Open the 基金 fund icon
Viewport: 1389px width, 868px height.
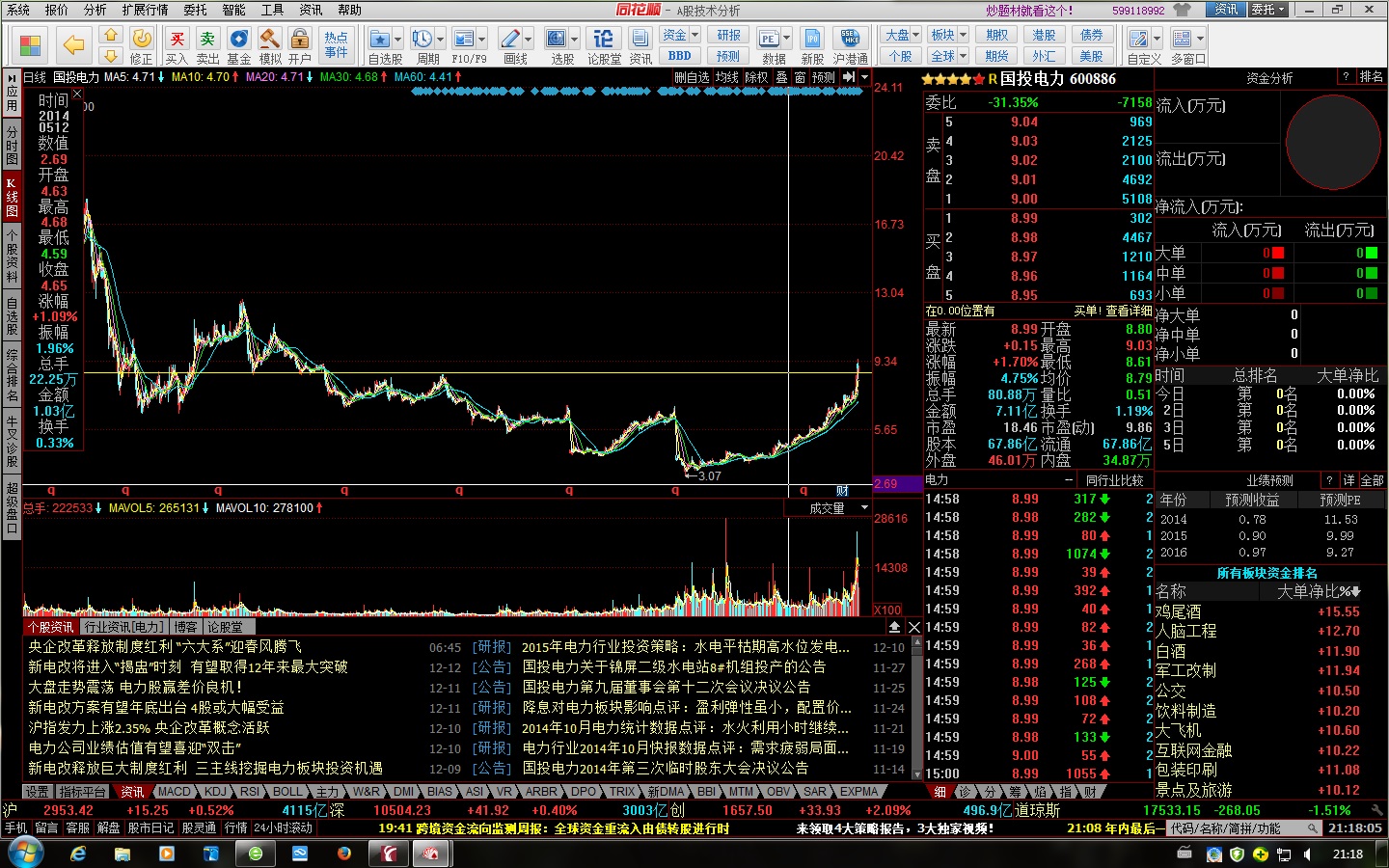tap(238, 39)
